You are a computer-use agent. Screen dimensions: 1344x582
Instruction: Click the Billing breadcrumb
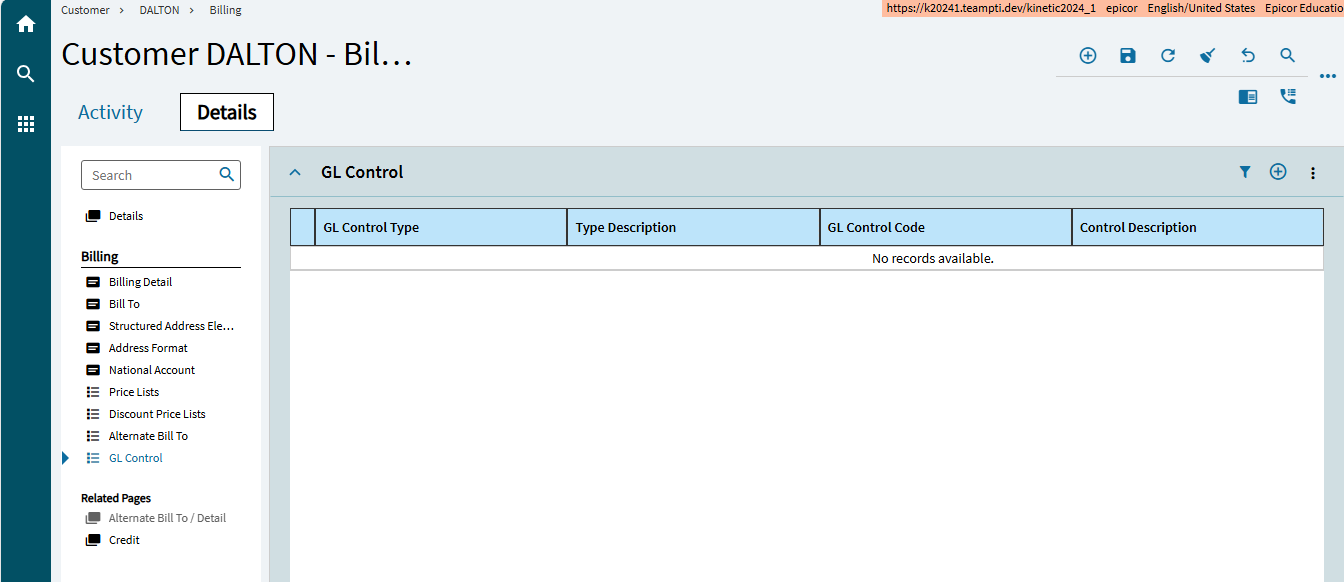pos(225,10)
